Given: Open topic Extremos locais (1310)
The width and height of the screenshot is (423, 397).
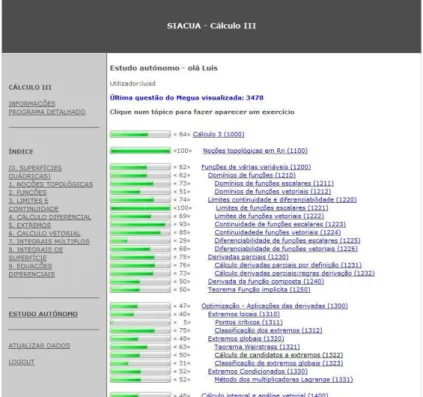Looking at the screenshot, I should 244,314.
